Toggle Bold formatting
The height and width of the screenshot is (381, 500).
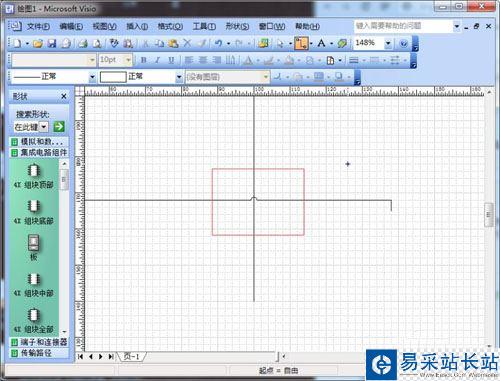(x=144, y=60)
